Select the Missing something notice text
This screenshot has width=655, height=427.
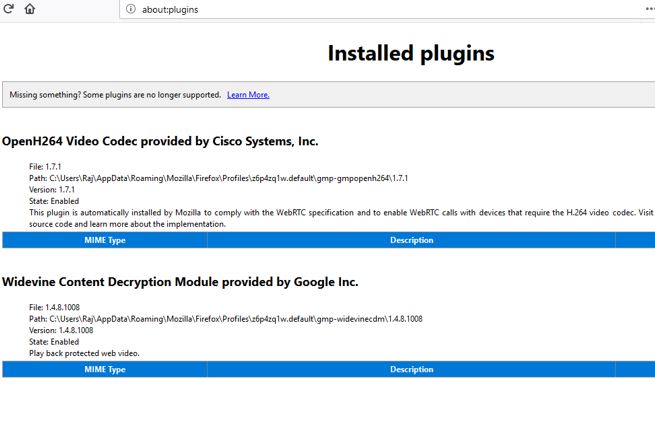click(x=115, y=95)
